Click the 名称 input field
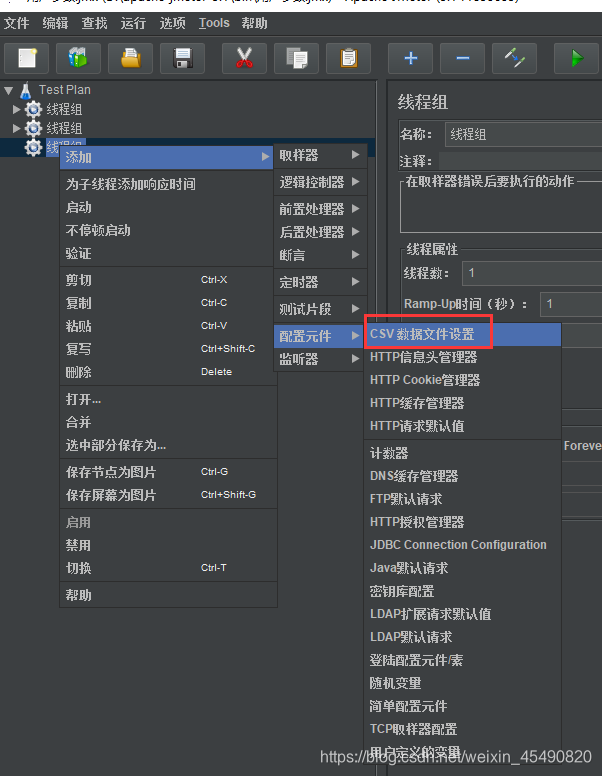 pos(523,134)
